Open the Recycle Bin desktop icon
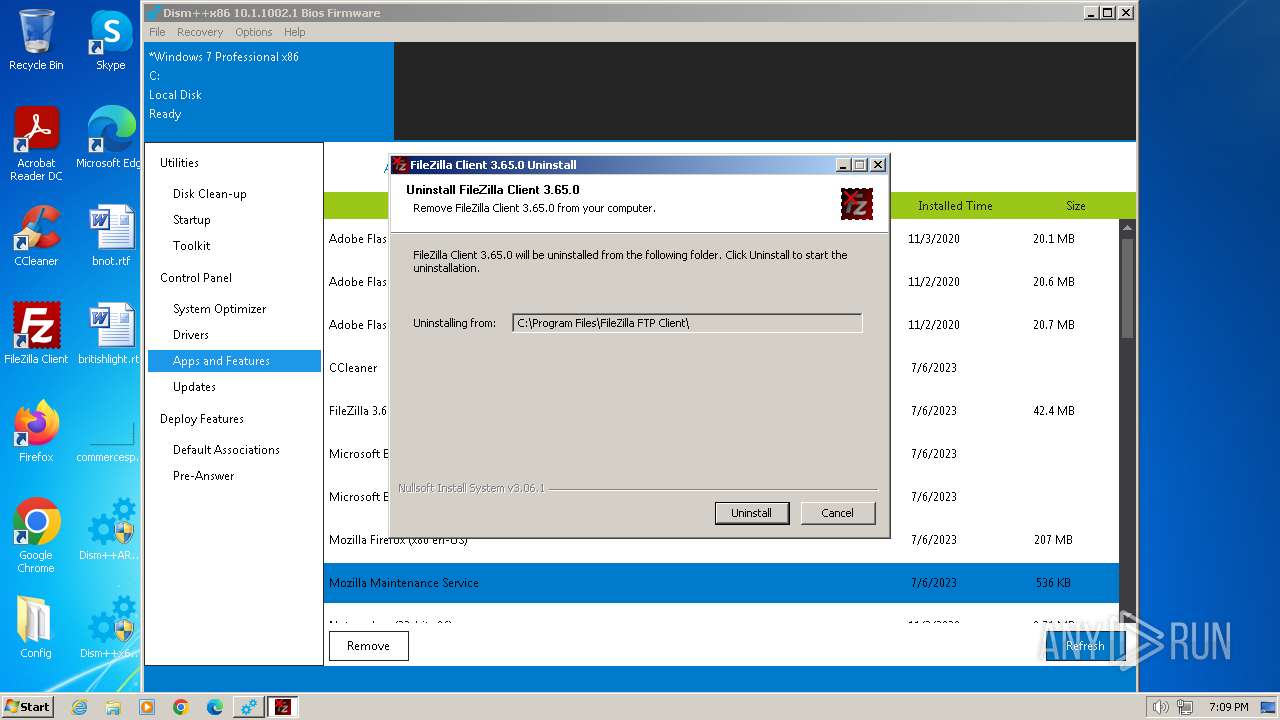This screenshot has height=720, width=1280. coord(36,40)
